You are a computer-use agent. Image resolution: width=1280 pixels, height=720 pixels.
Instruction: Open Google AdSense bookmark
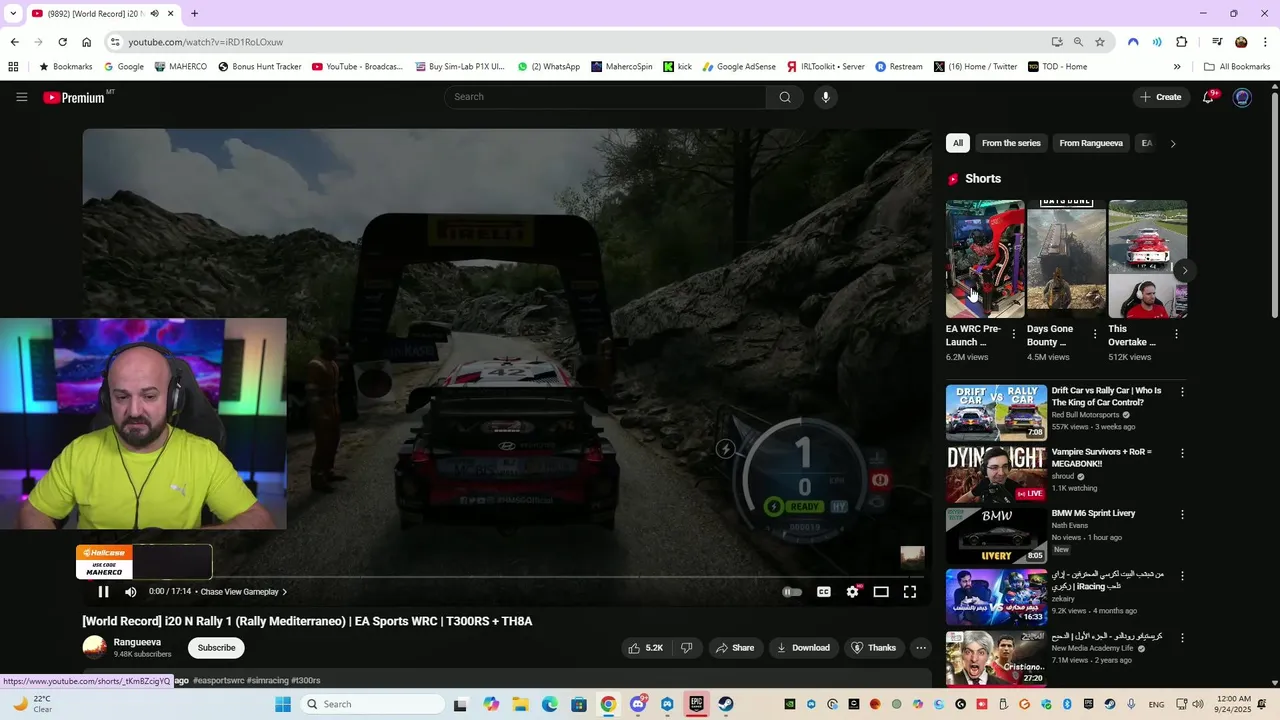738,67
